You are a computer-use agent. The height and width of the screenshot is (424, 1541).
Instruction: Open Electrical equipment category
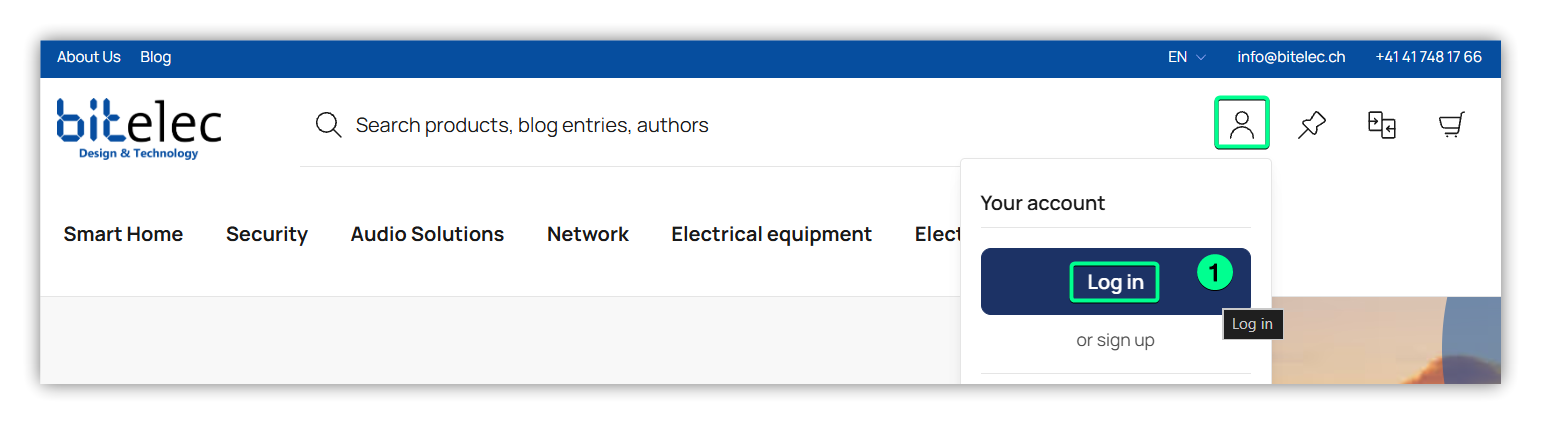click(x=771, y=234)
